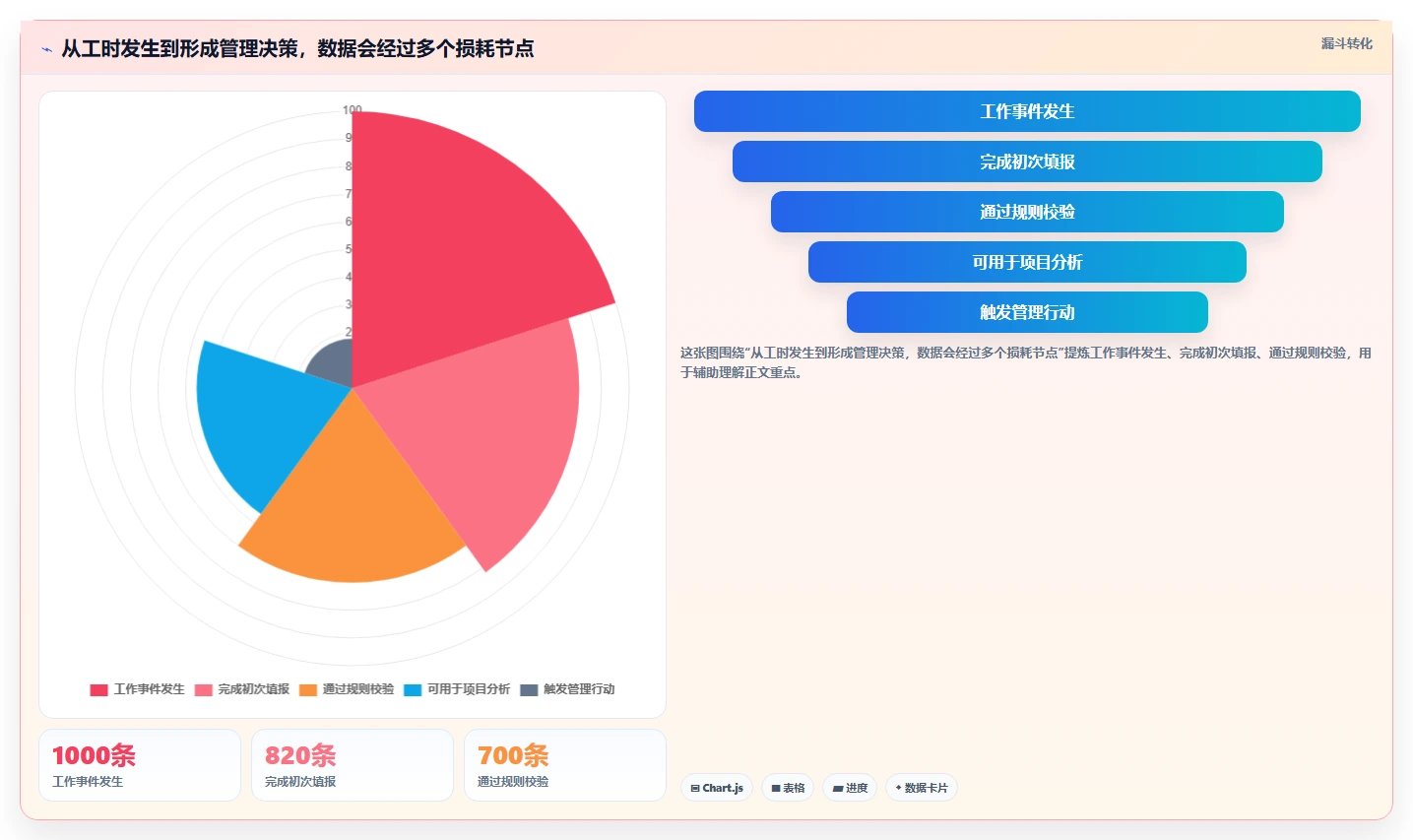This screenshot has width=1413, height=840.
Task: Click the pink 完成初次填报 legend swatch
Action: tap(204, 689)
